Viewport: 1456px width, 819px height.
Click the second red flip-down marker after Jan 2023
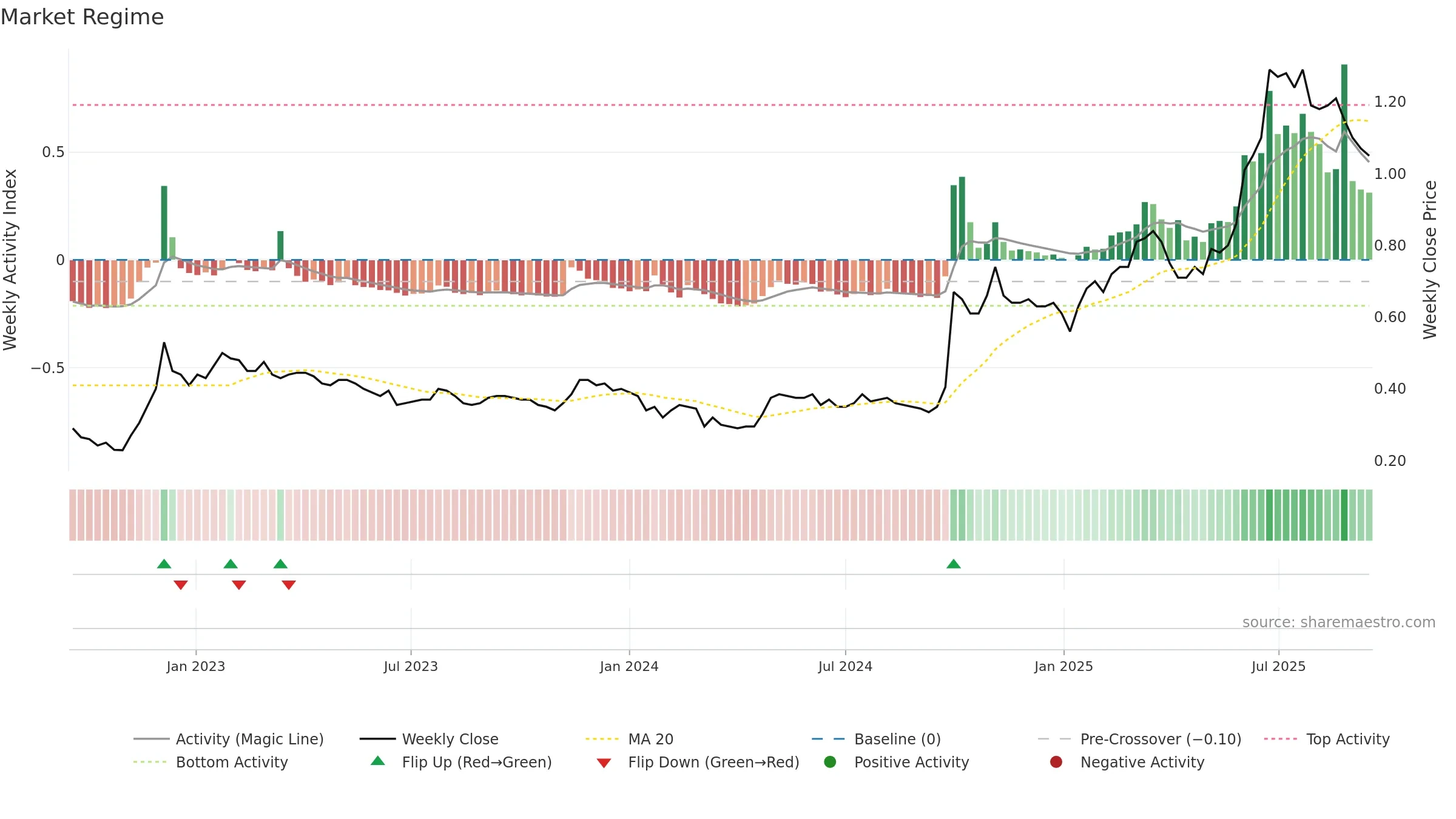tap(239, 585)
